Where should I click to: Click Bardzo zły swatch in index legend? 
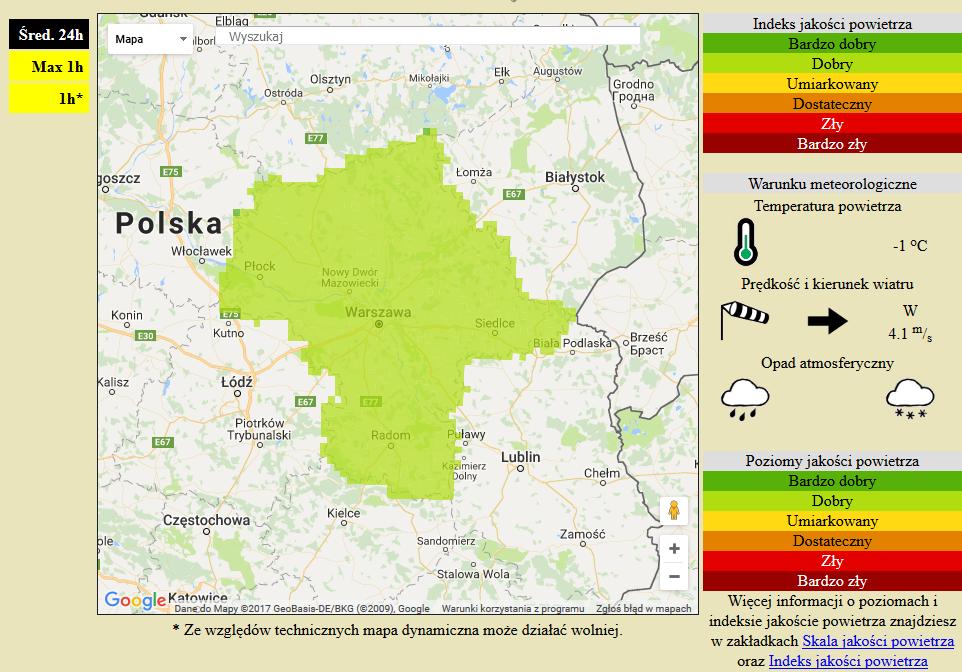point(832,144)
